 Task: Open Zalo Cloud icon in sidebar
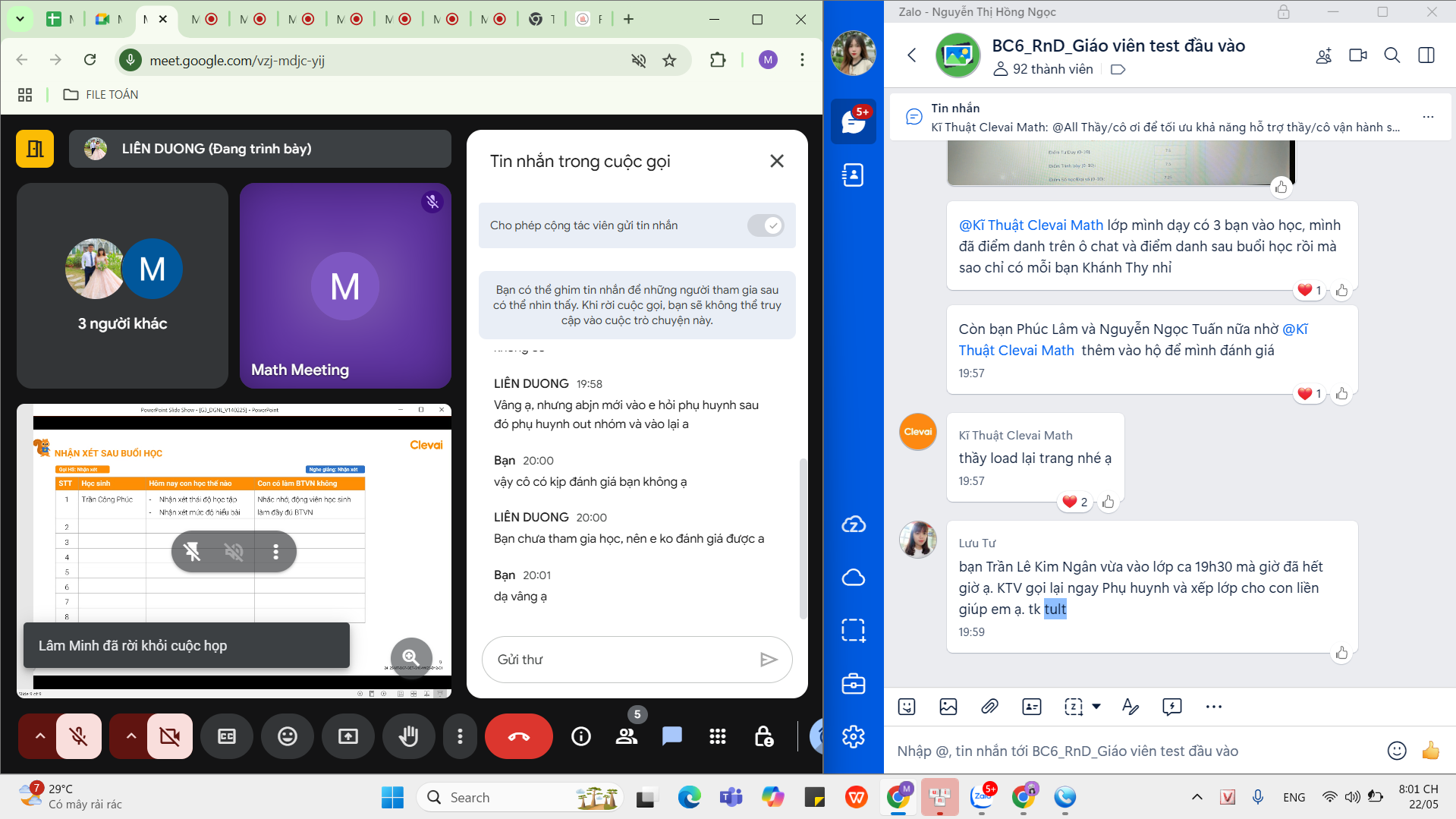(854, 578)
